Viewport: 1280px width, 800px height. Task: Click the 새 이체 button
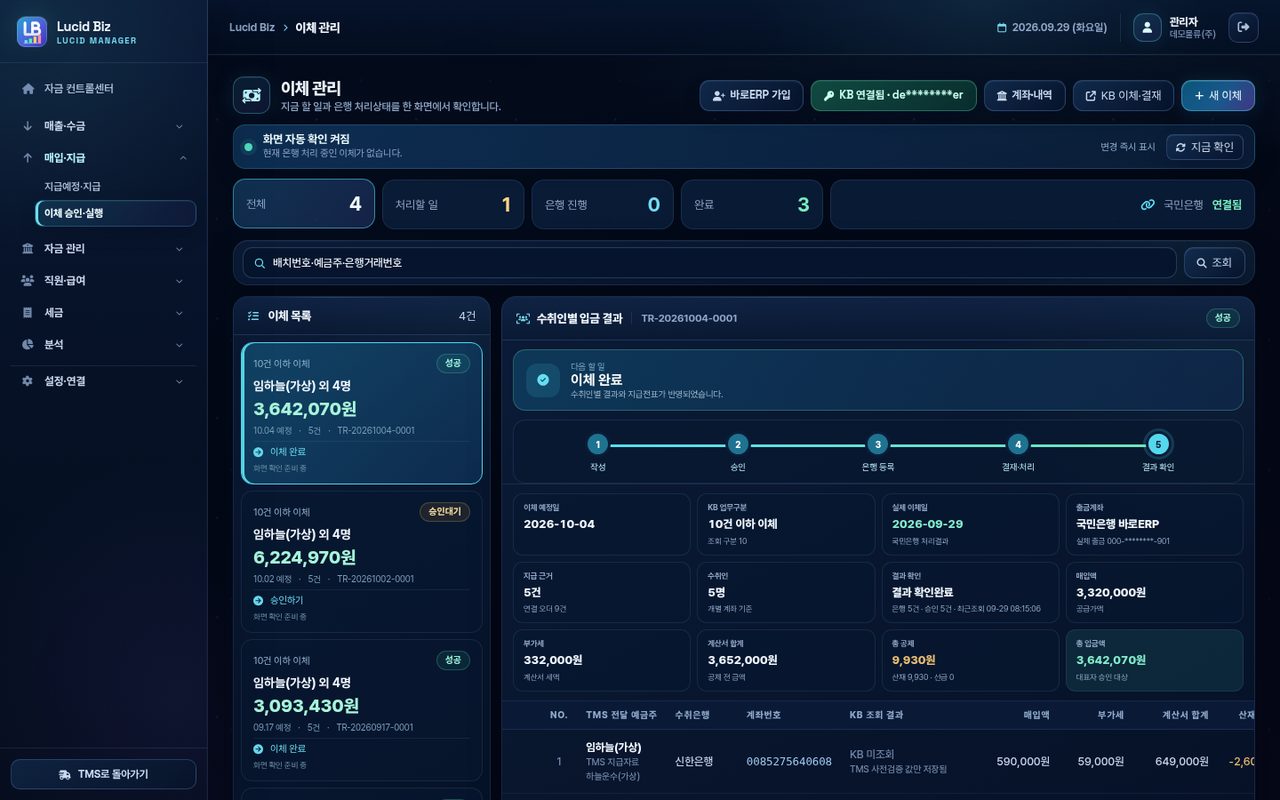tap(1217, 96)
